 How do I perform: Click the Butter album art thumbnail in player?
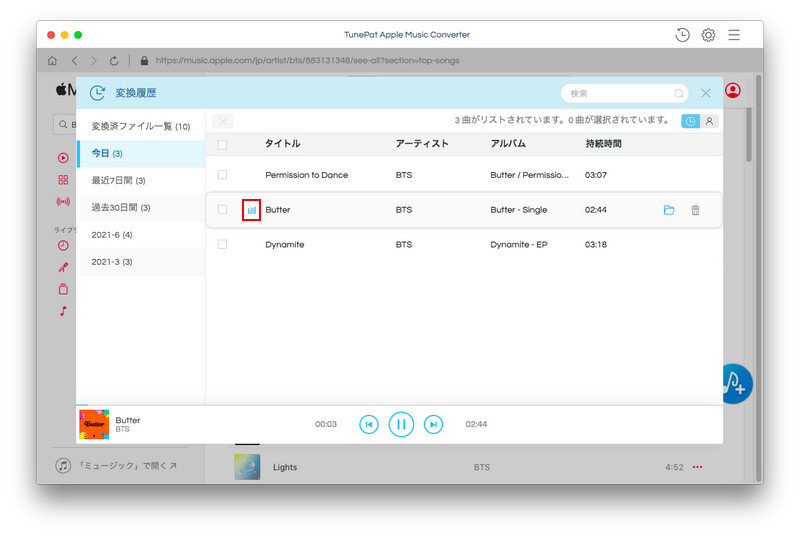point(94,424)
